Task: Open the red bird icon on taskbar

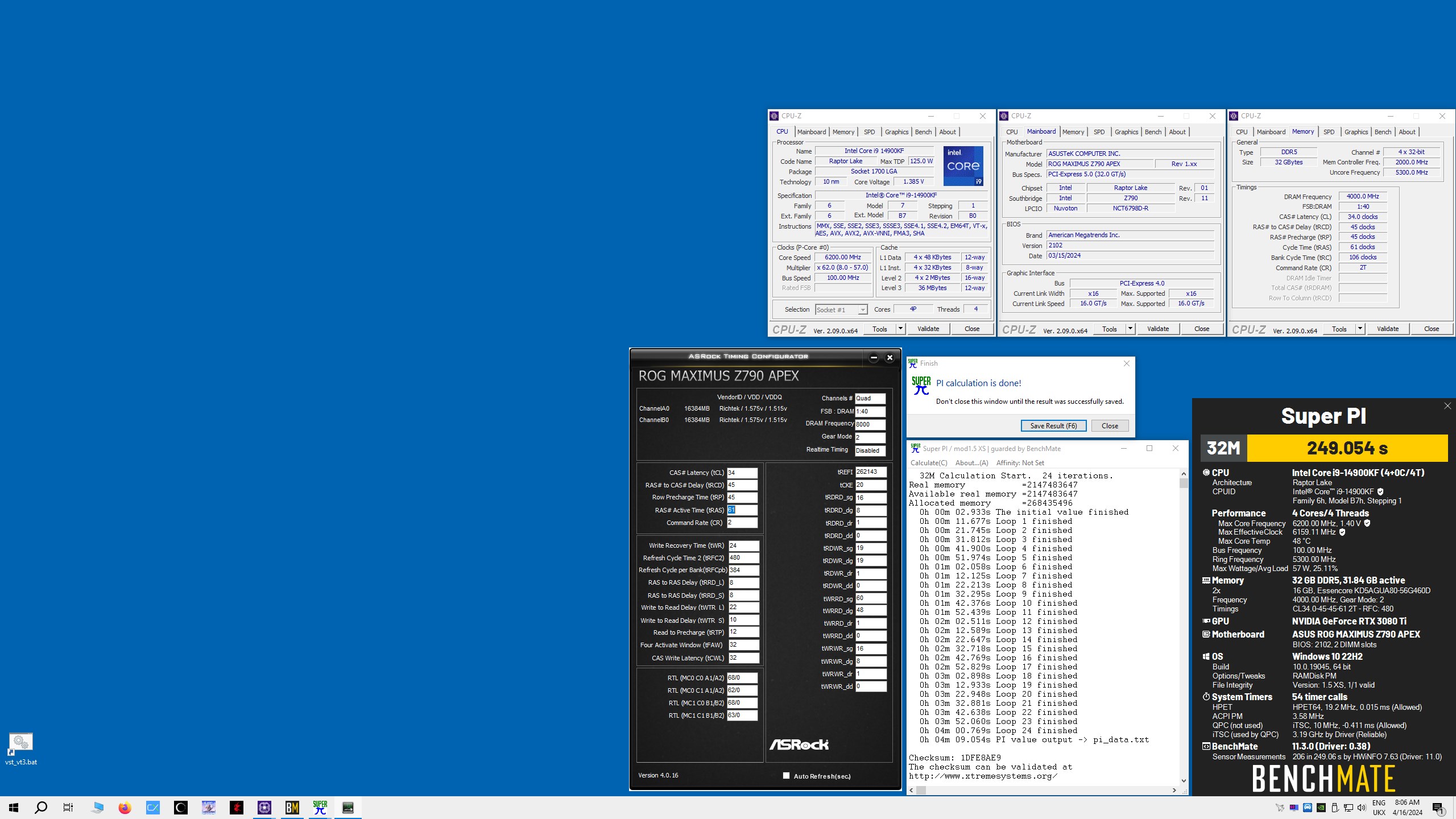Action: coord(237,808)
